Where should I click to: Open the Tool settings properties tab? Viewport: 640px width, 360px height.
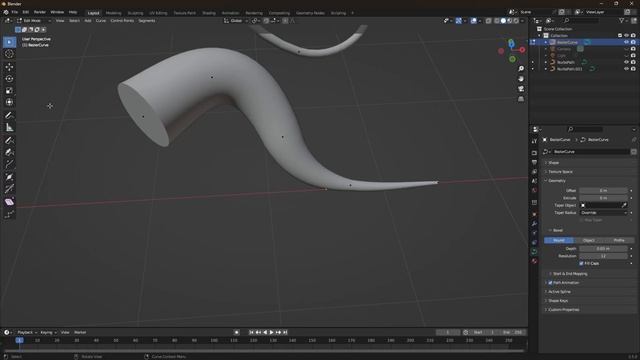coord(534,141)
